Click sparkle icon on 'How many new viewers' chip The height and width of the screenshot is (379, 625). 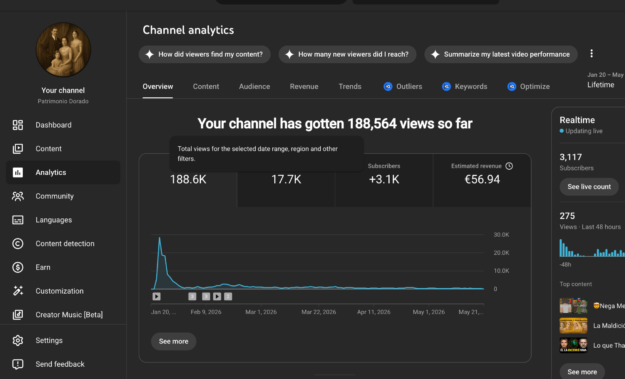point(289,54)
